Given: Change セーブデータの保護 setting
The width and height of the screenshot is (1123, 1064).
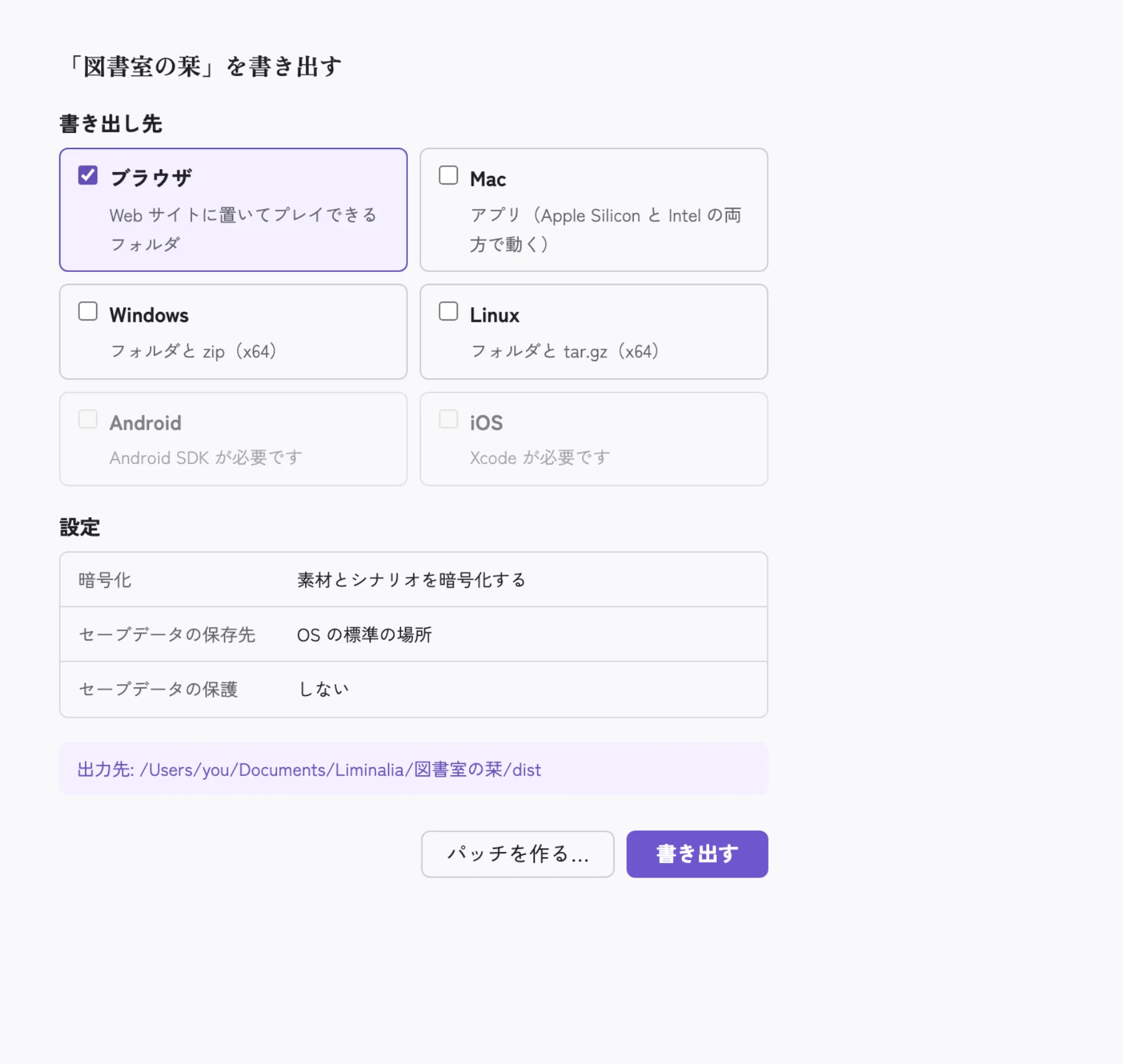Looking at the screenshot, I should coord(414,689).
